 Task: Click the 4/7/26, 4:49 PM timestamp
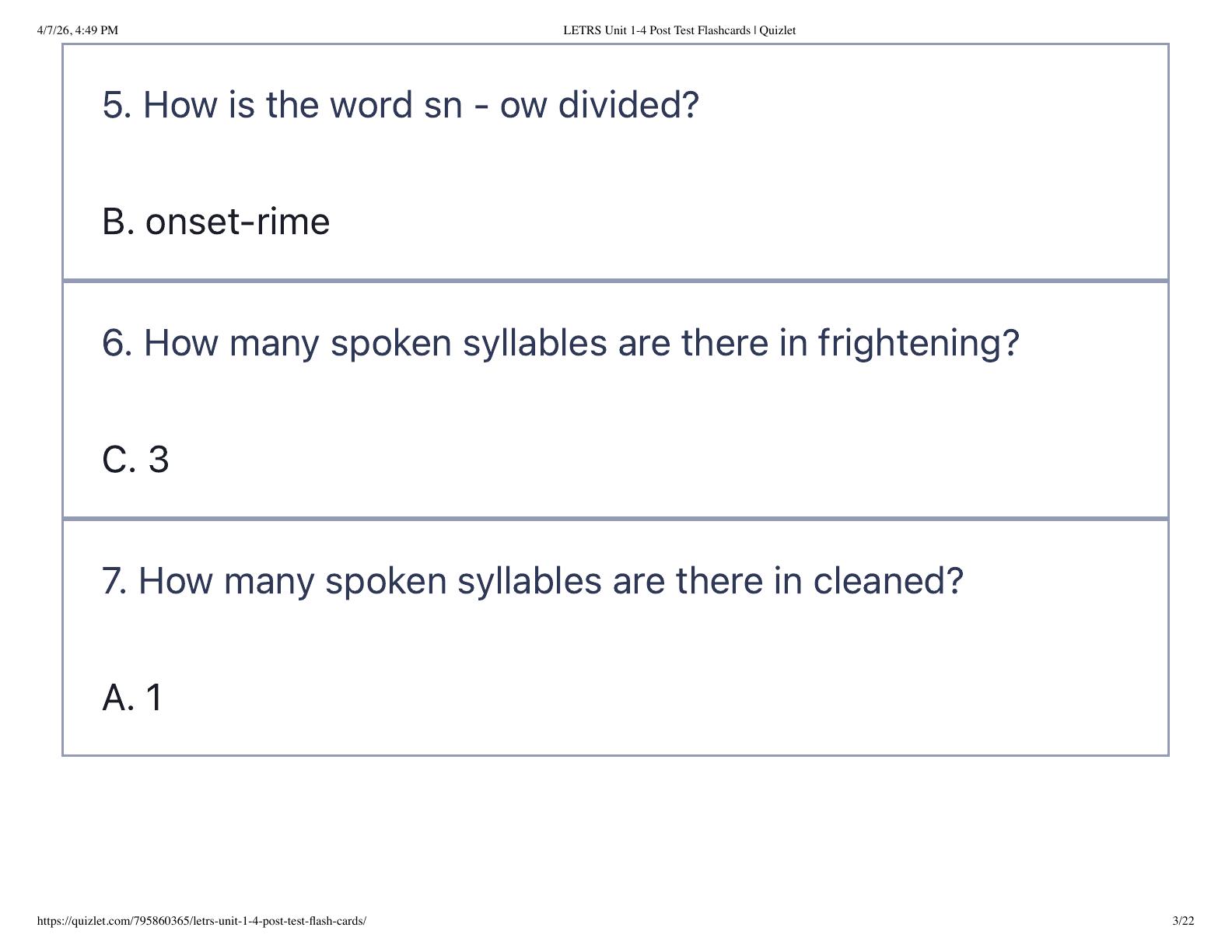[78, 30]
